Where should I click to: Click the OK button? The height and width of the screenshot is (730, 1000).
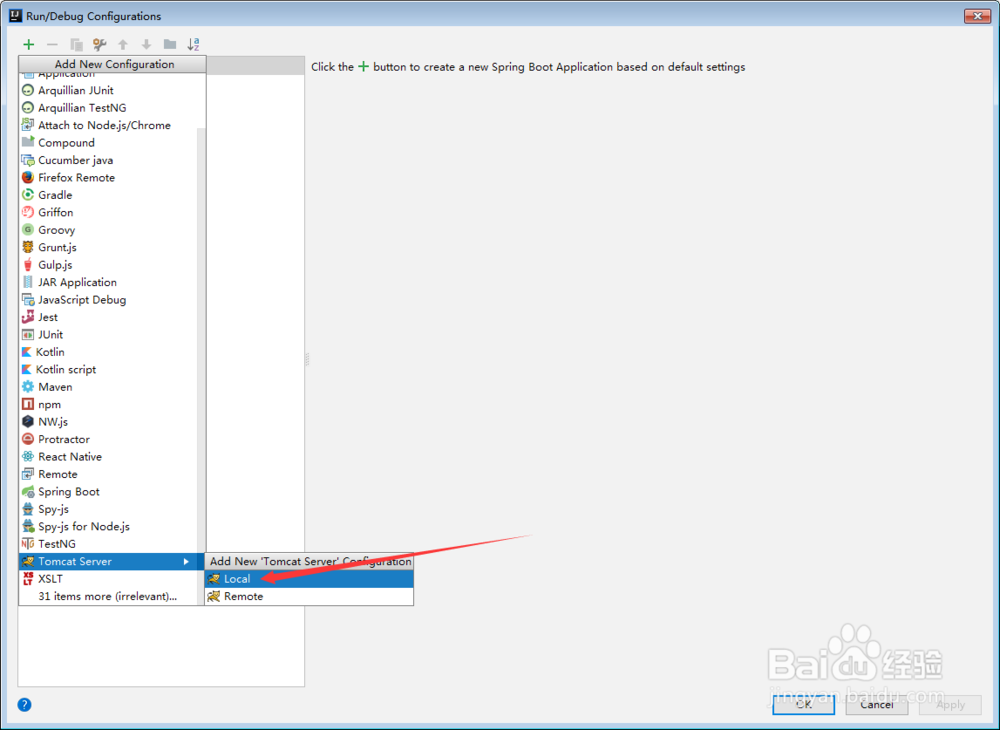[804, 704]
